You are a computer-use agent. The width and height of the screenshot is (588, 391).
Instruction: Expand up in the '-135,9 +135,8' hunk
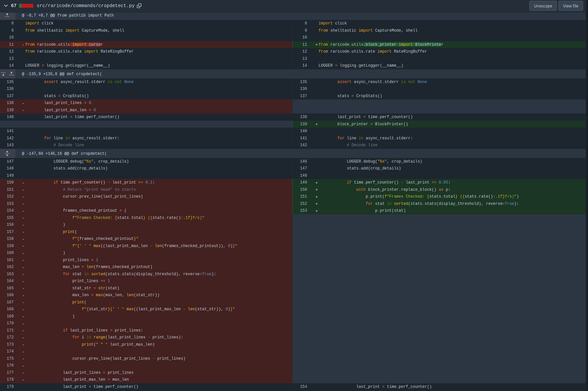tap(11, 74)
